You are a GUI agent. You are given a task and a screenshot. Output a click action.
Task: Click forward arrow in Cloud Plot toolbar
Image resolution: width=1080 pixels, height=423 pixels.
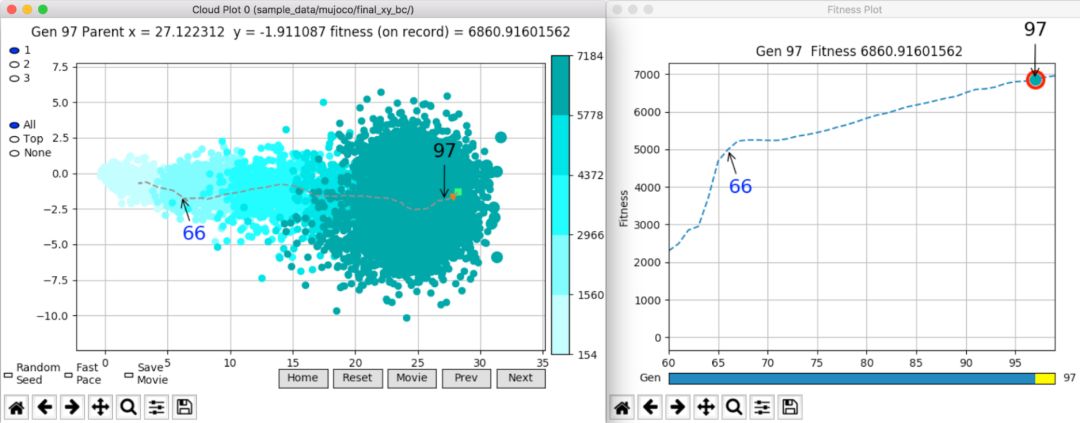(x=72, y=407)
